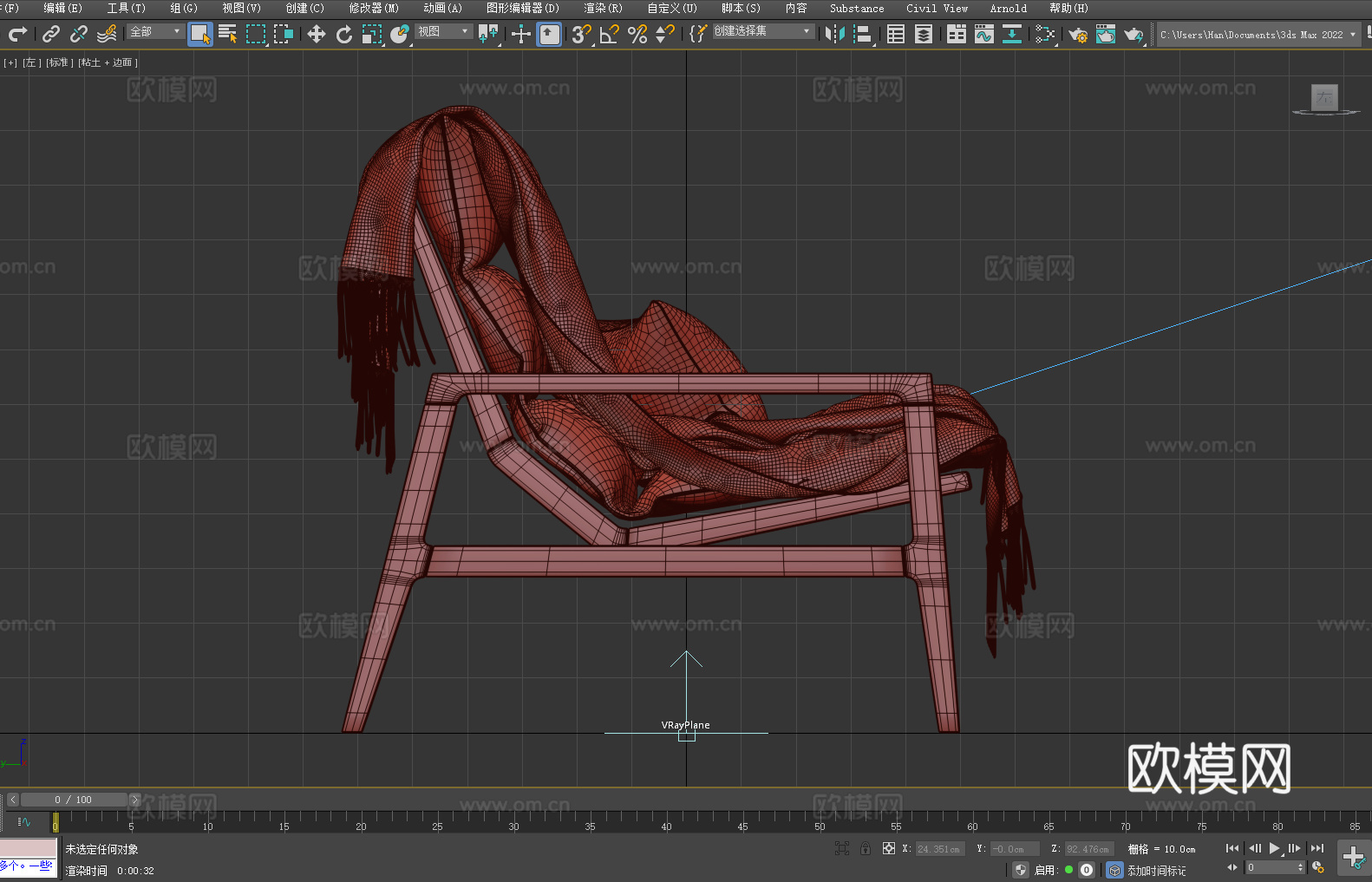Open the Schematic View icon

(1045, 34)
